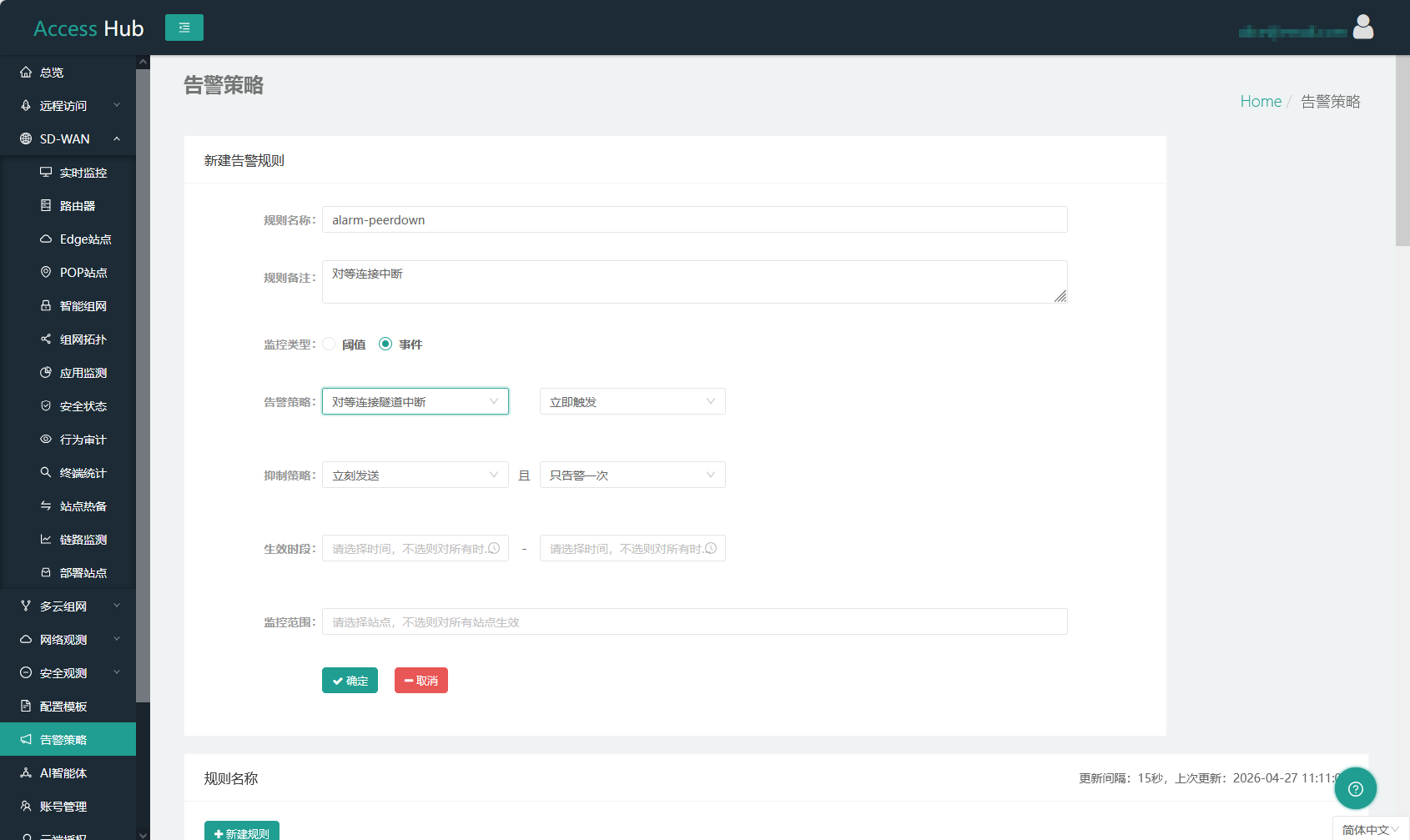
Task: Select the 事件 monitoring type radio
Action: (385, 344)
